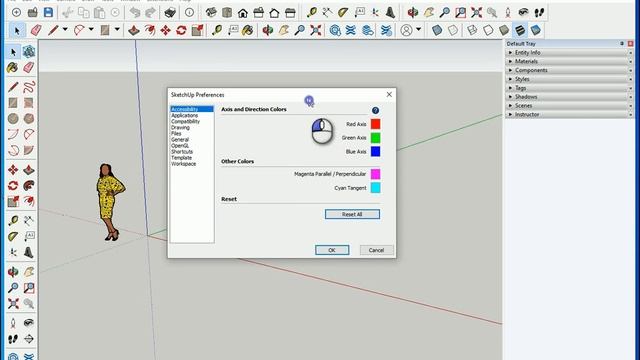Select Polygon tool in left toolbar
The image size is (640, 360).
click(29, 119)
